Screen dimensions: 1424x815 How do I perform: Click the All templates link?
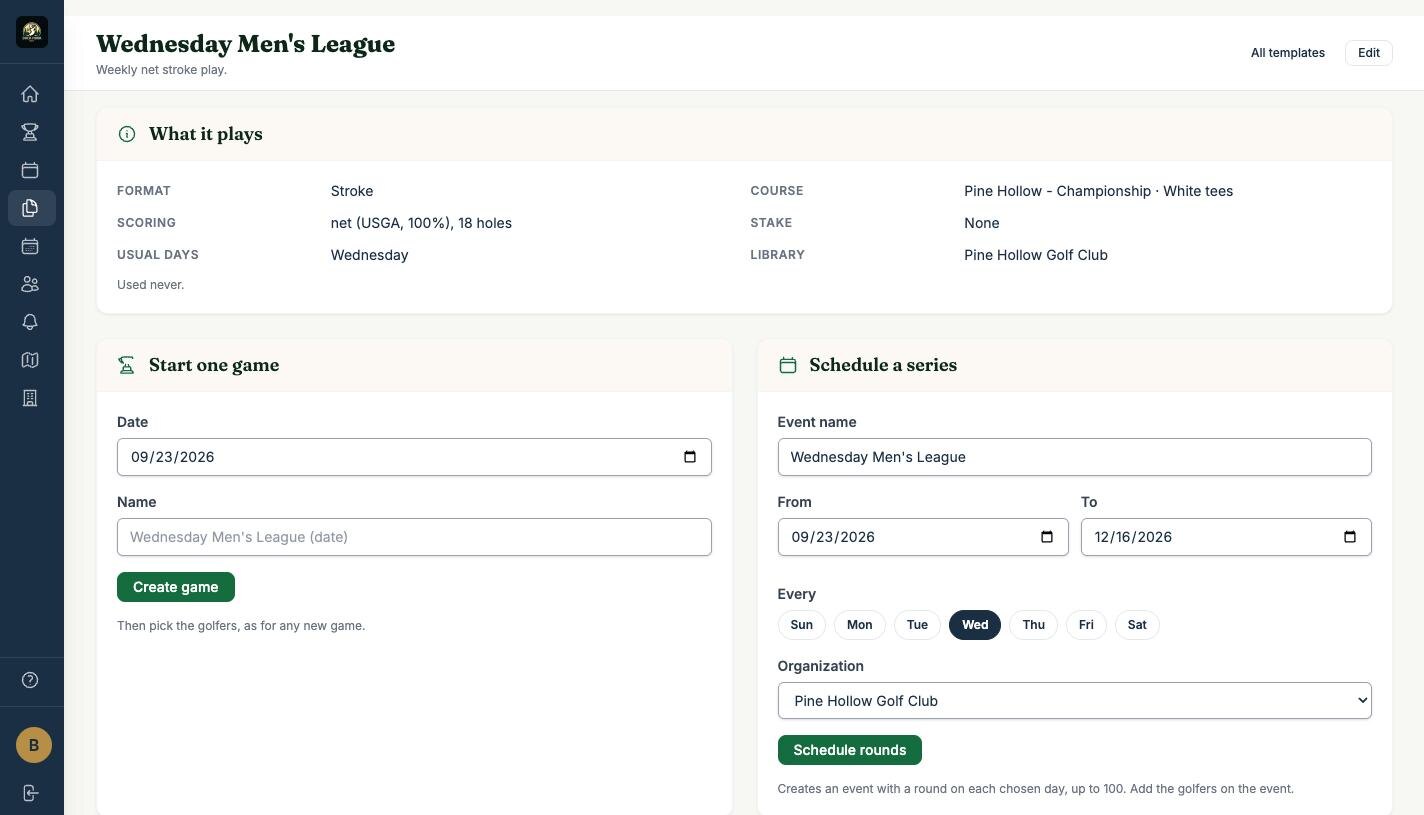pos(1288,53)
